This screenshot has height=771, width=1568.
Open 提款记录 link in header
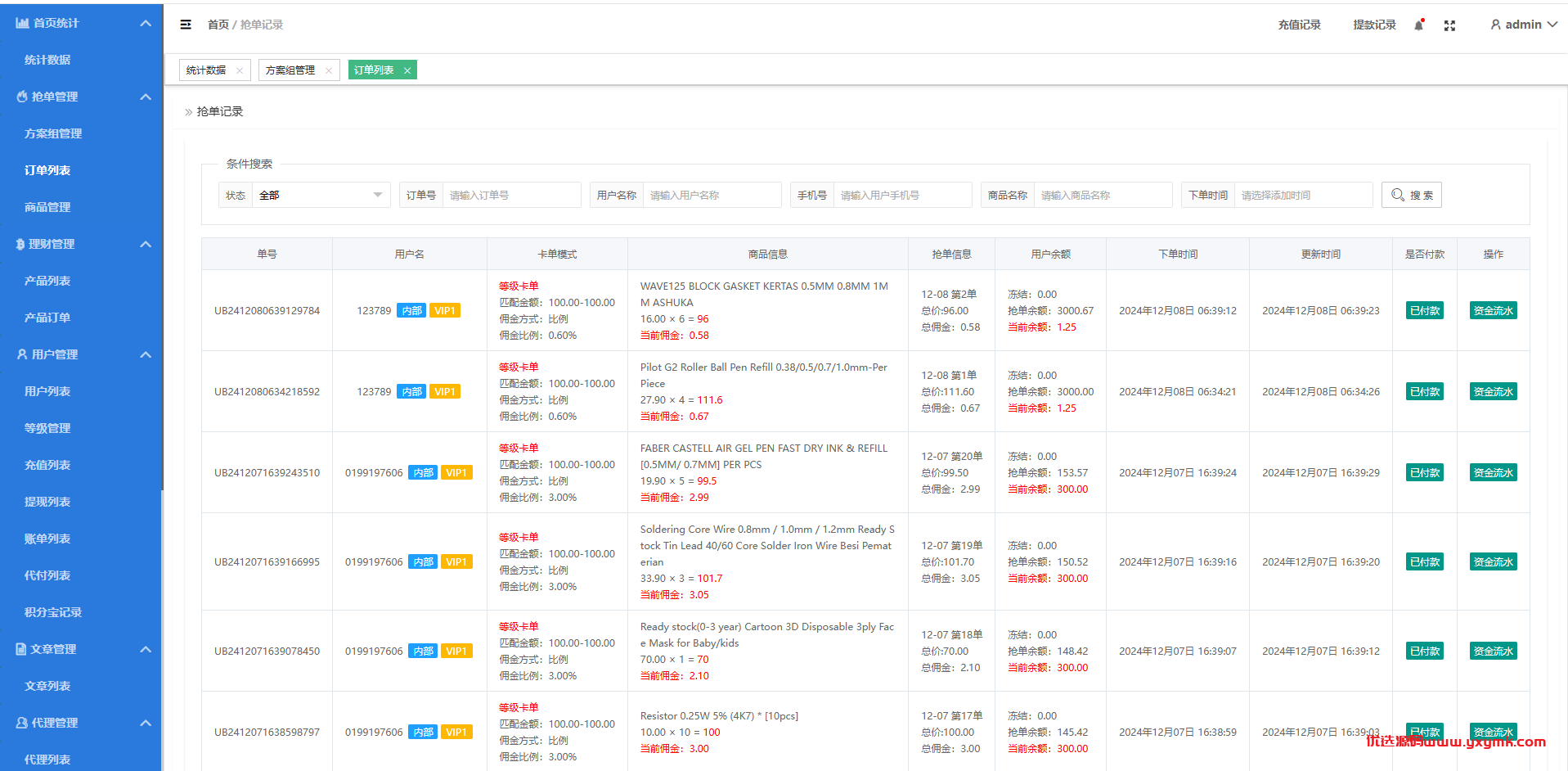coord(1374,25)
